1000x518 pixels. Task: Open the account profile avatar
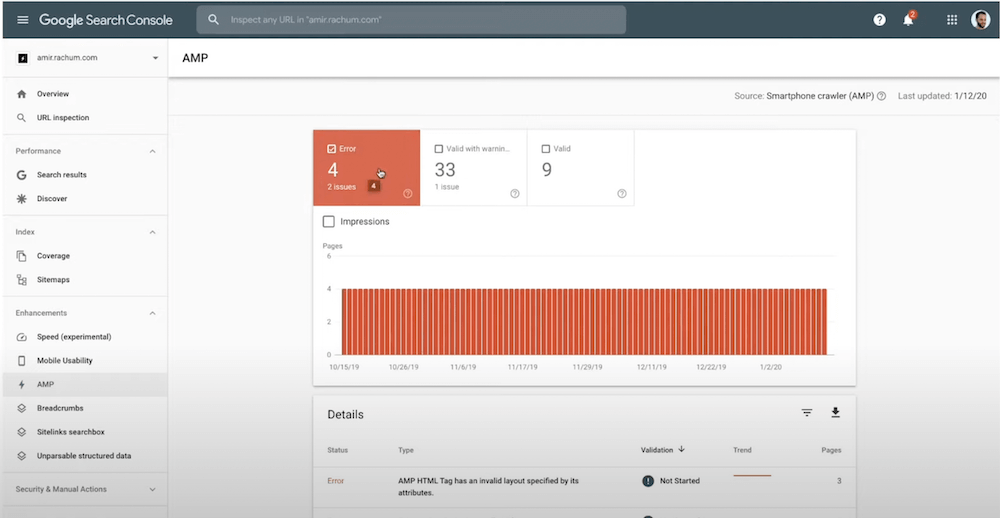coord(980,20)
